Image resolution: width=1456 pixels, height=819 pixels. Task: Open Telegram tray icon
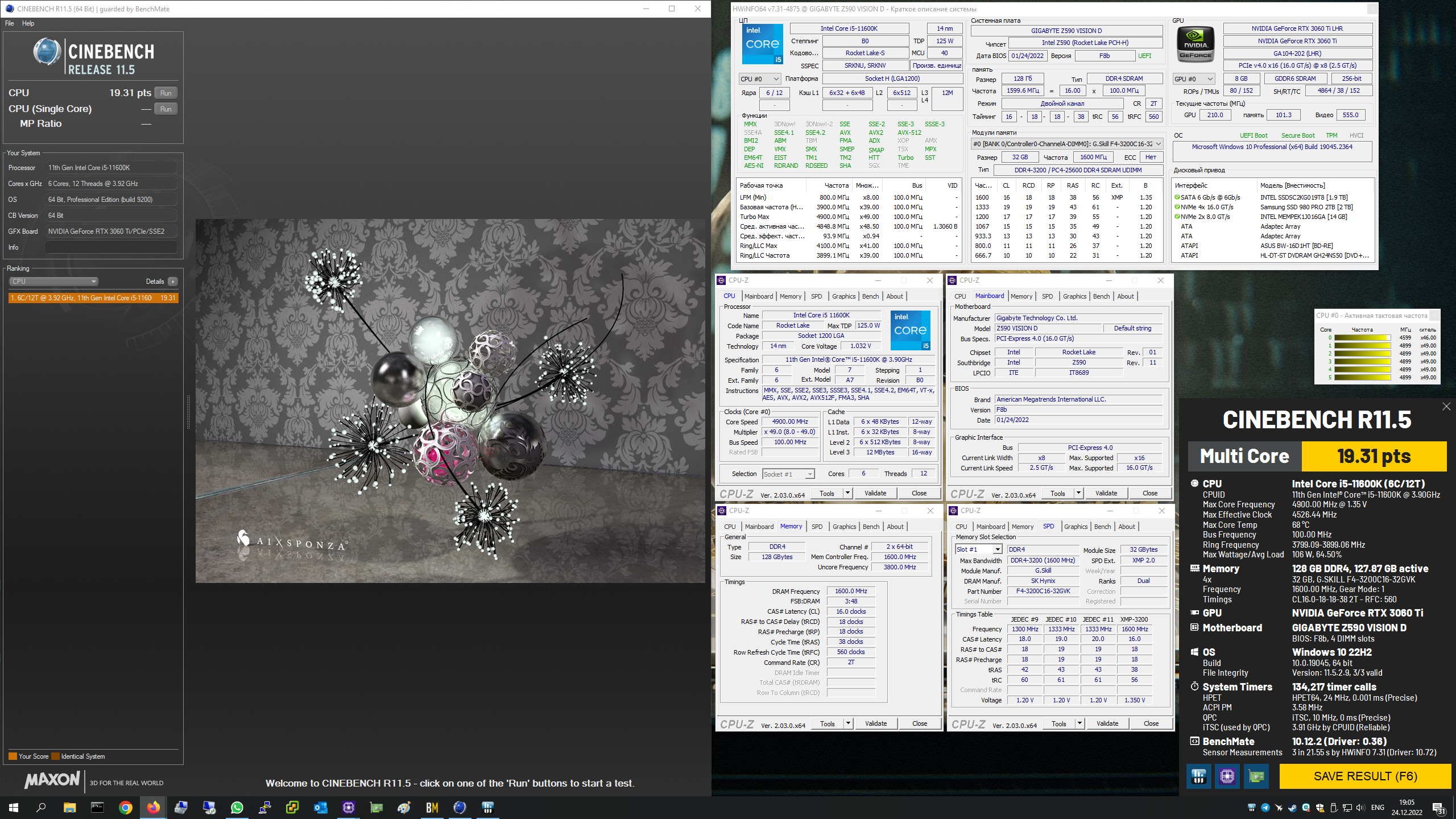1265,808
